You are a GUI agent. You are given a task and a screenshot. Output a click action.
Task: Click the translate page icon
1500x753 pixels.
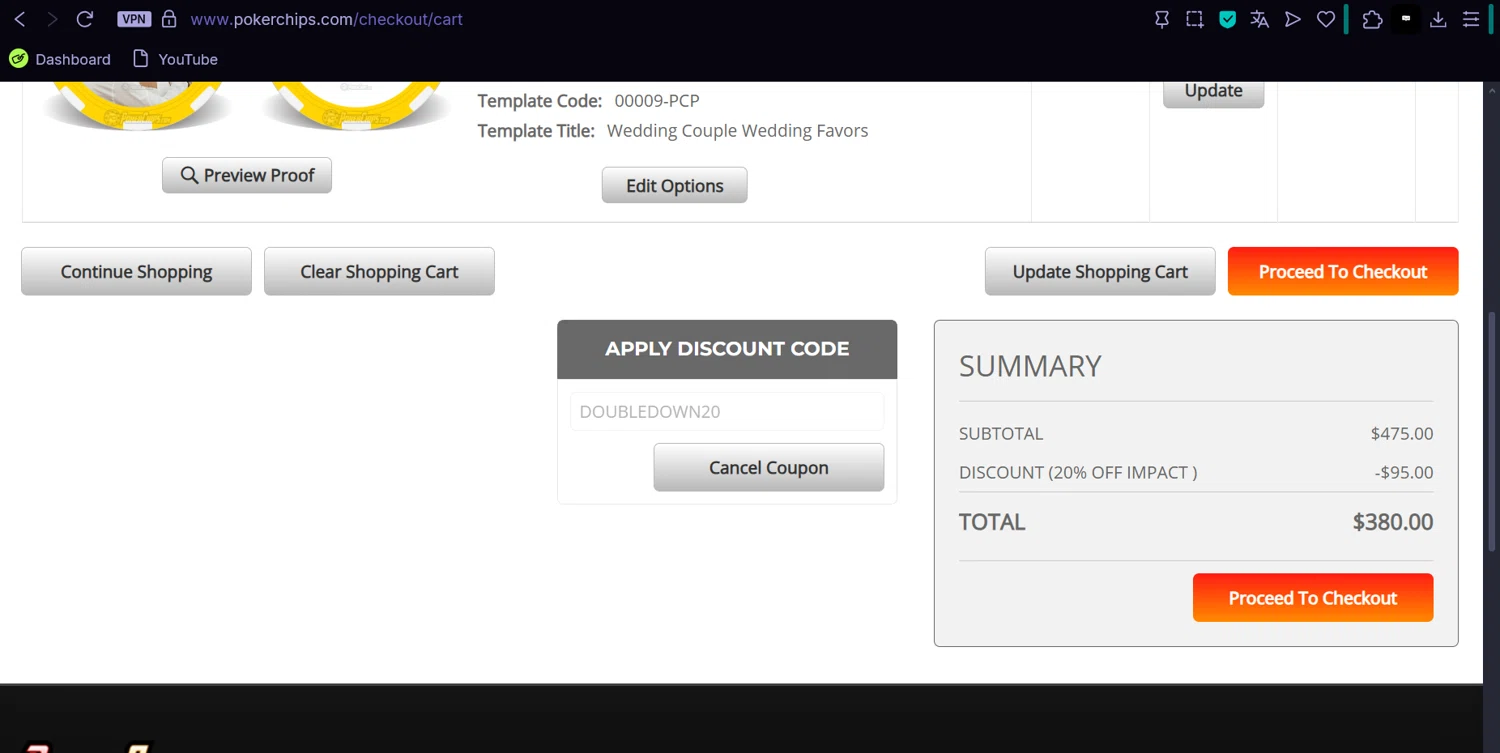tap(1260, 19)
